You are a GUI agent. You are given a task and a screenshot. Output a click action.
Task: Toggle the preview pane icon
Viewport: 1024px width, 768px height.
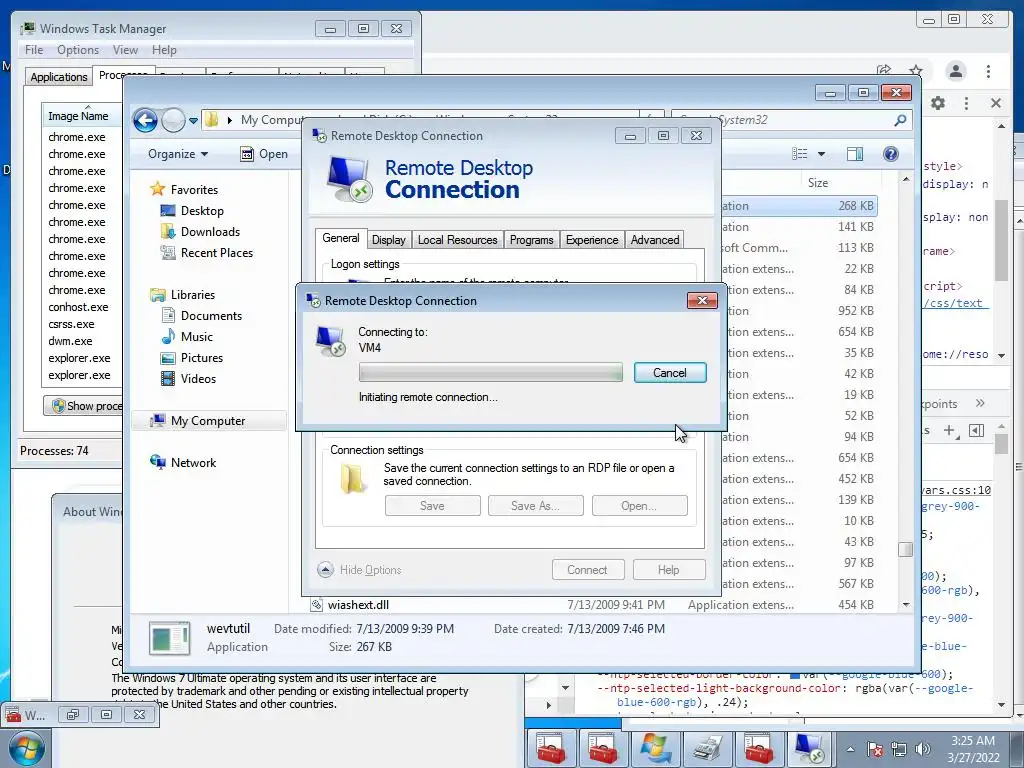point(854,153)
